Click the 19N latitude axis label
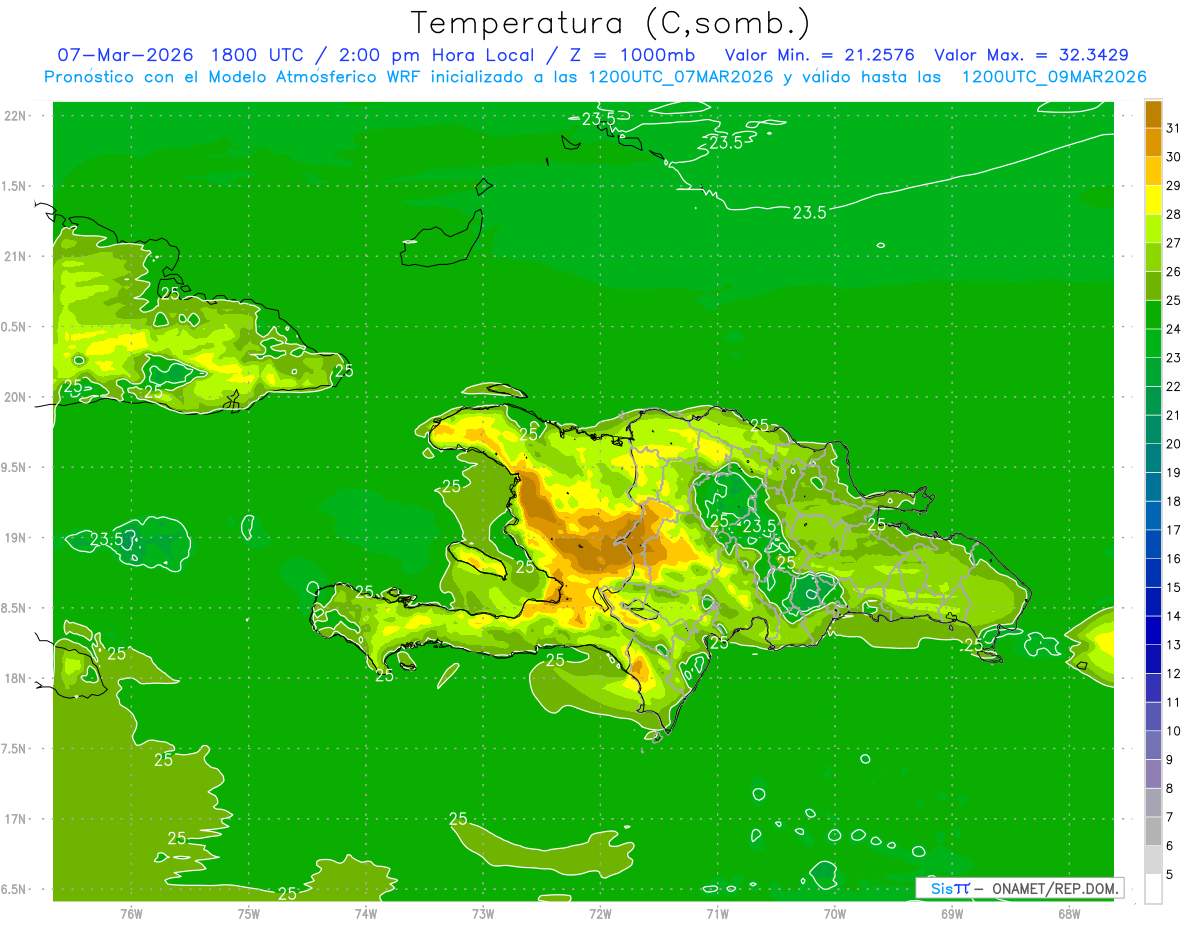The width and height of the screenshot is (1200, 927). point(17,537)
